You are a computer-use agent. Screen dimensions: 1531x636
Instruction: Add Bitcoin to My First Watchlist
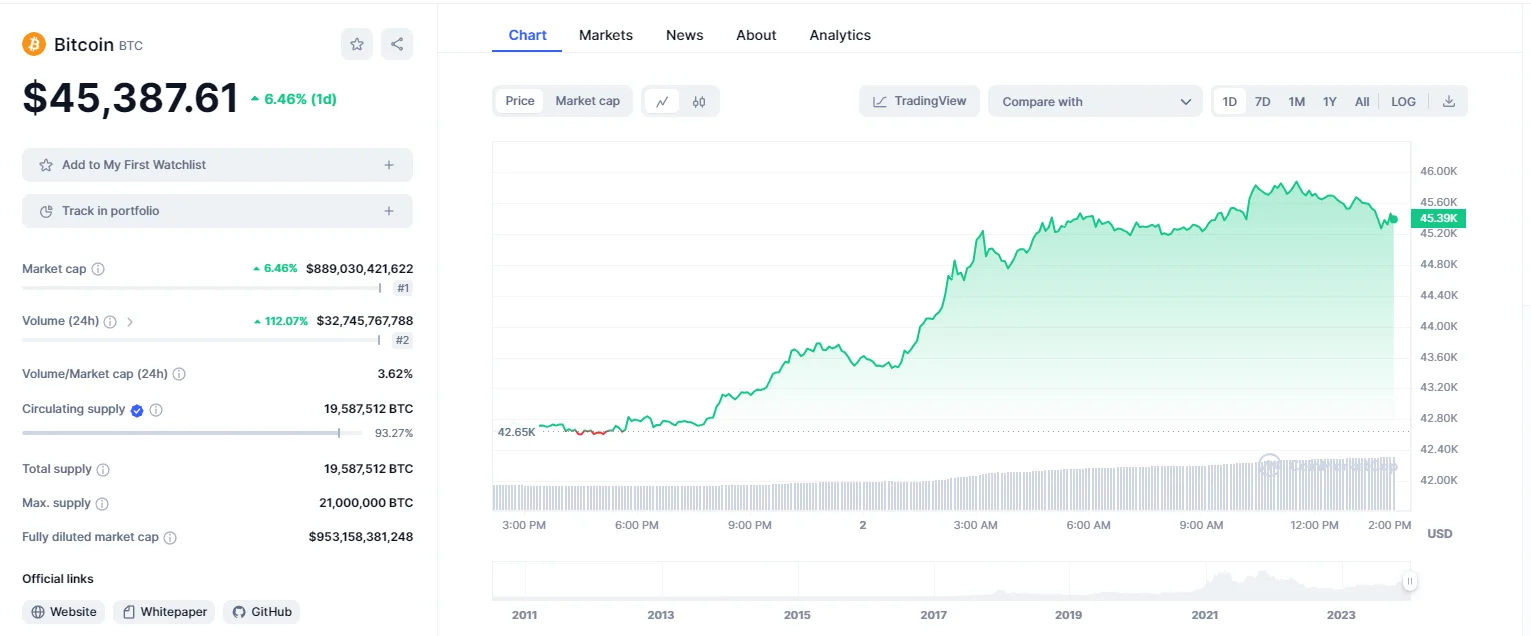(x=217, y=165)
